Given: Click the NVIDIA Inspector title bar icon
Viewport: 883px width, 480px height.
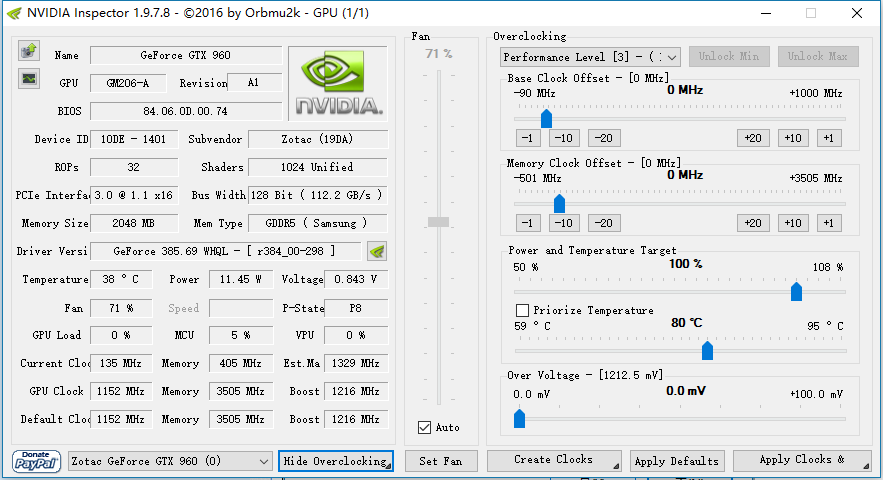Looking at the screenshot, I should [14, 13].
